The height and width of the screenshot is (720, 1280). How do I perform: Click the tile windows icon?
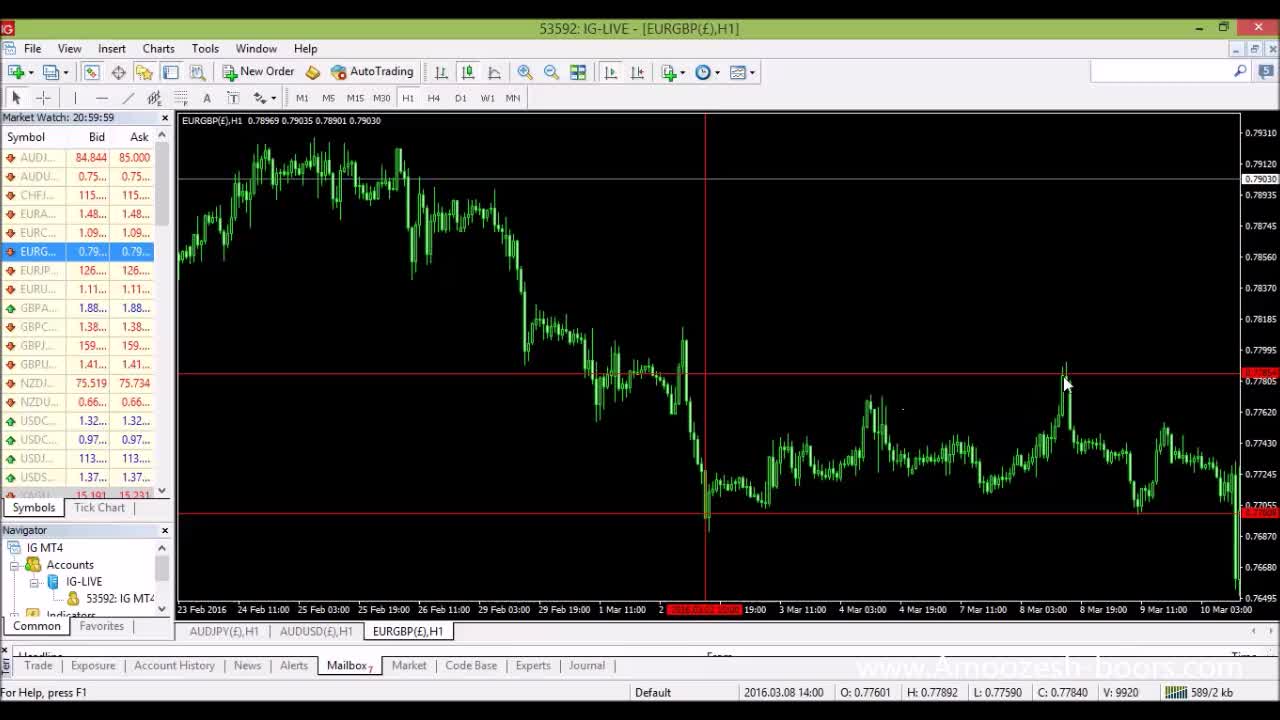[x=578, y=72]
